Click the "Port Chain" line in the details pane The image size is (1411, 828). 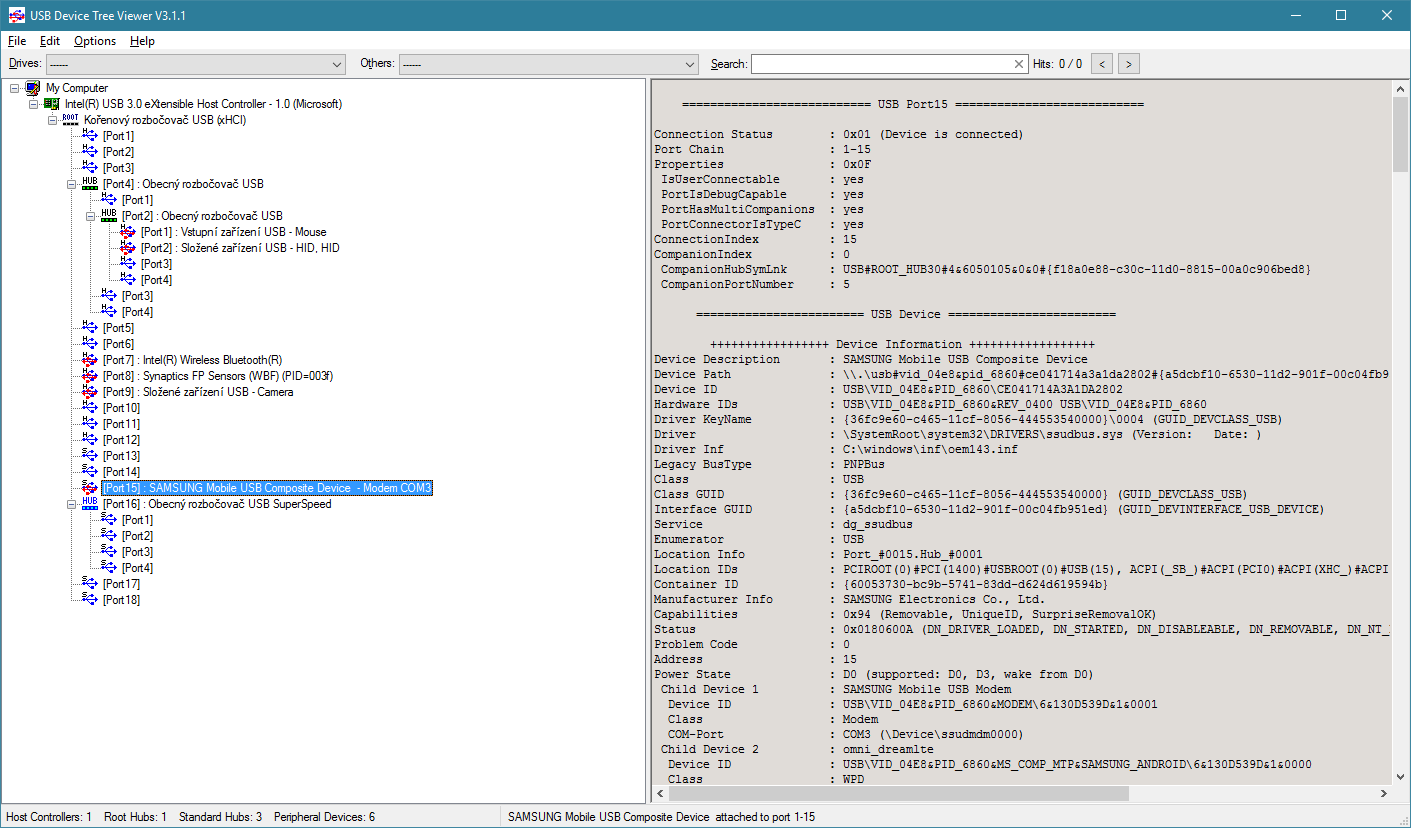[x=762, y=149]
